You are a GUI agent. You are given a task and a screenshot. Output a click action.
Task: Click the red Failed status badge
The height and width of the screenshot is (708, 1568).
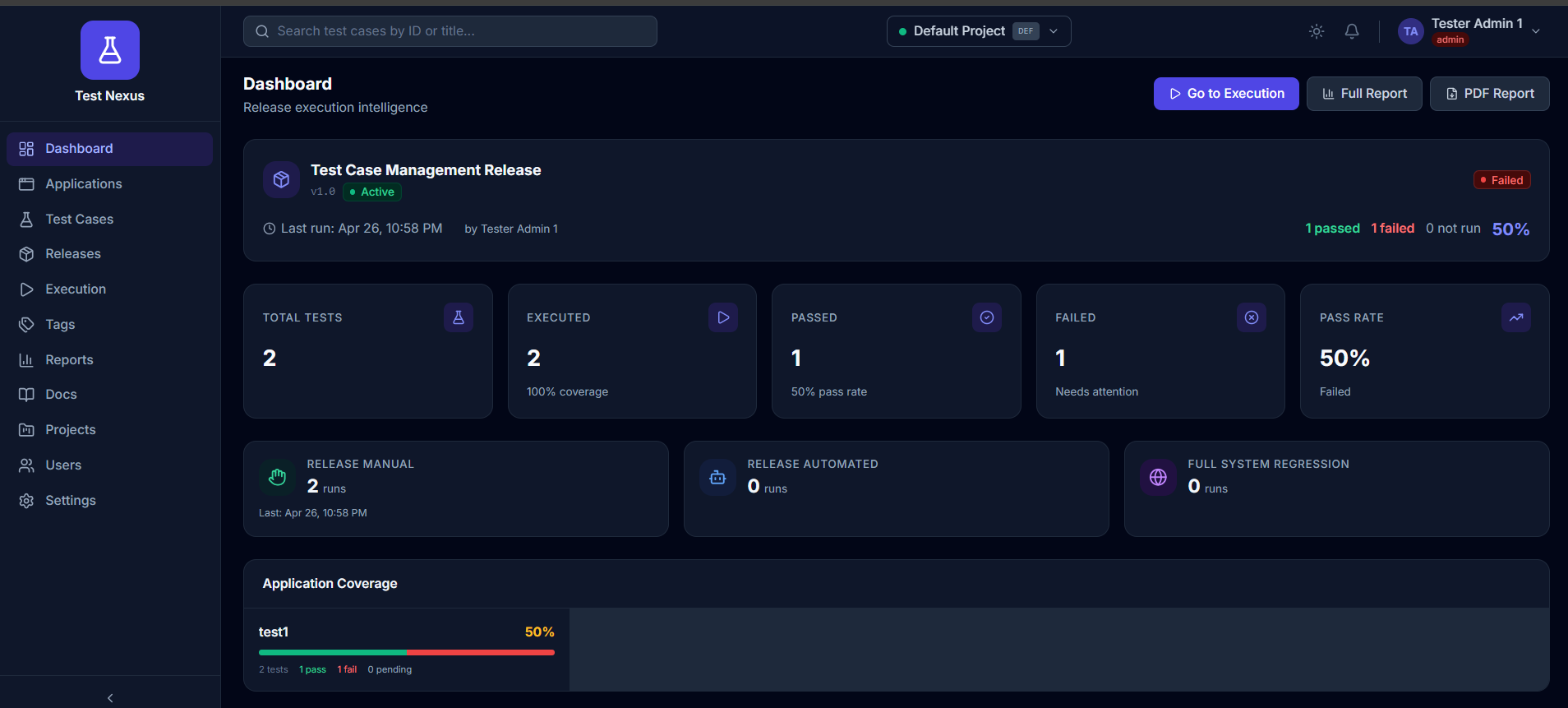1502,180
